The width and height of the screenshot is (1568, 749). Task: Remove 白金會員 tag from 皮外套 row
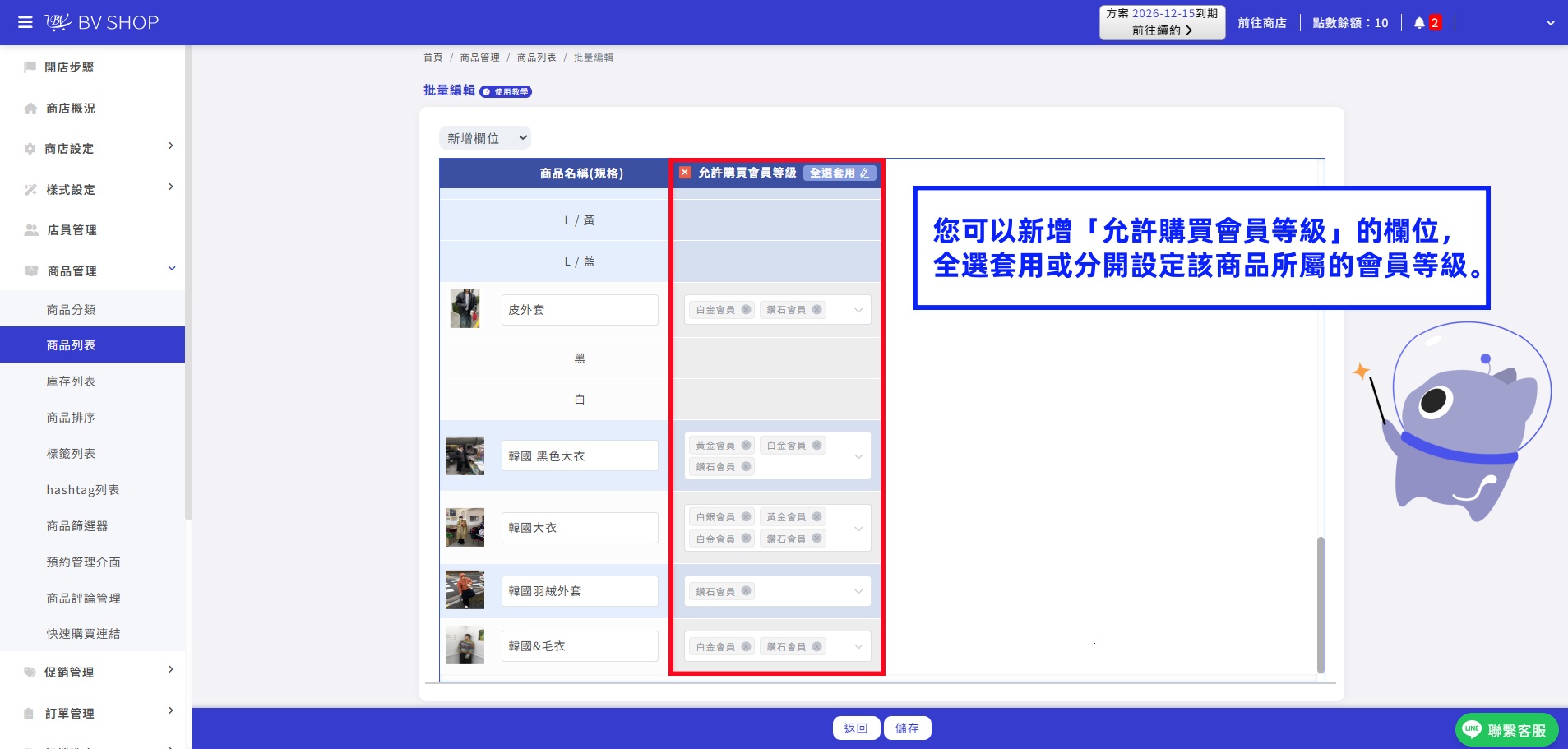click(x=746, y=310)
